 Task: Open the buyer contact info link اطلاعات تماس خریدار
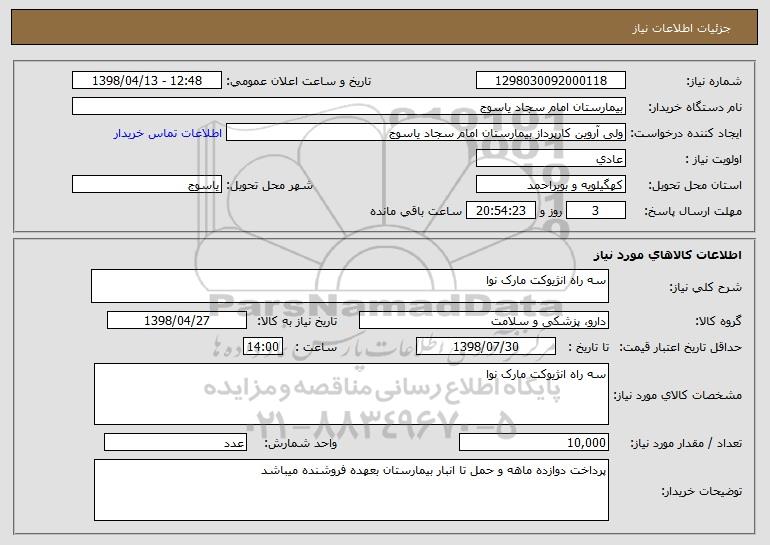[x=168, y=134]
